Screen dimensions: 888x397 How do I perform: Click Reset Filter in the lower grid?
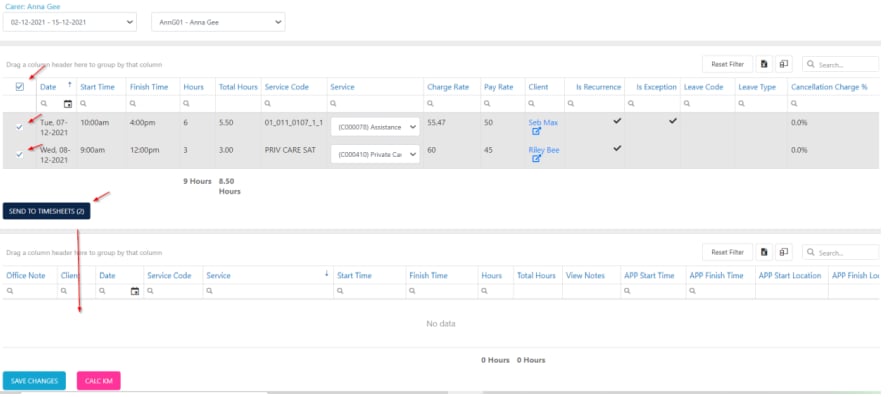[x=728, y=252]
